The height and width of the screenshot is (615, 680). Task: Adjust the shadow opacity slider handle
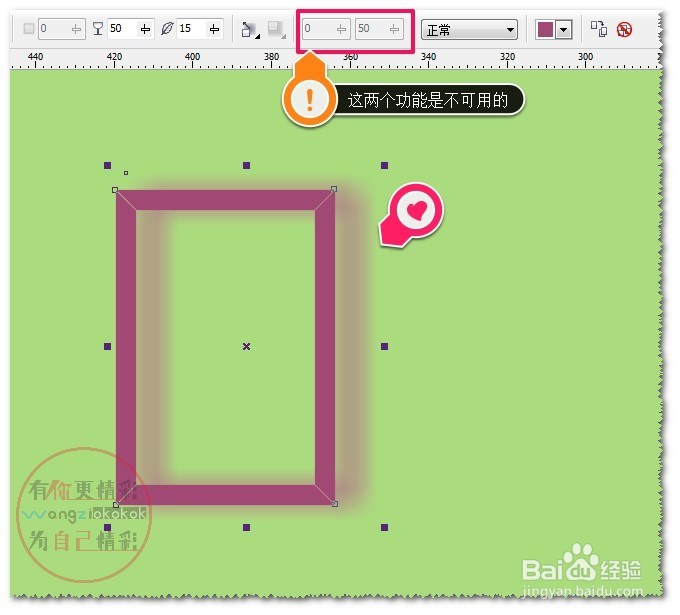tap(145, 29)
